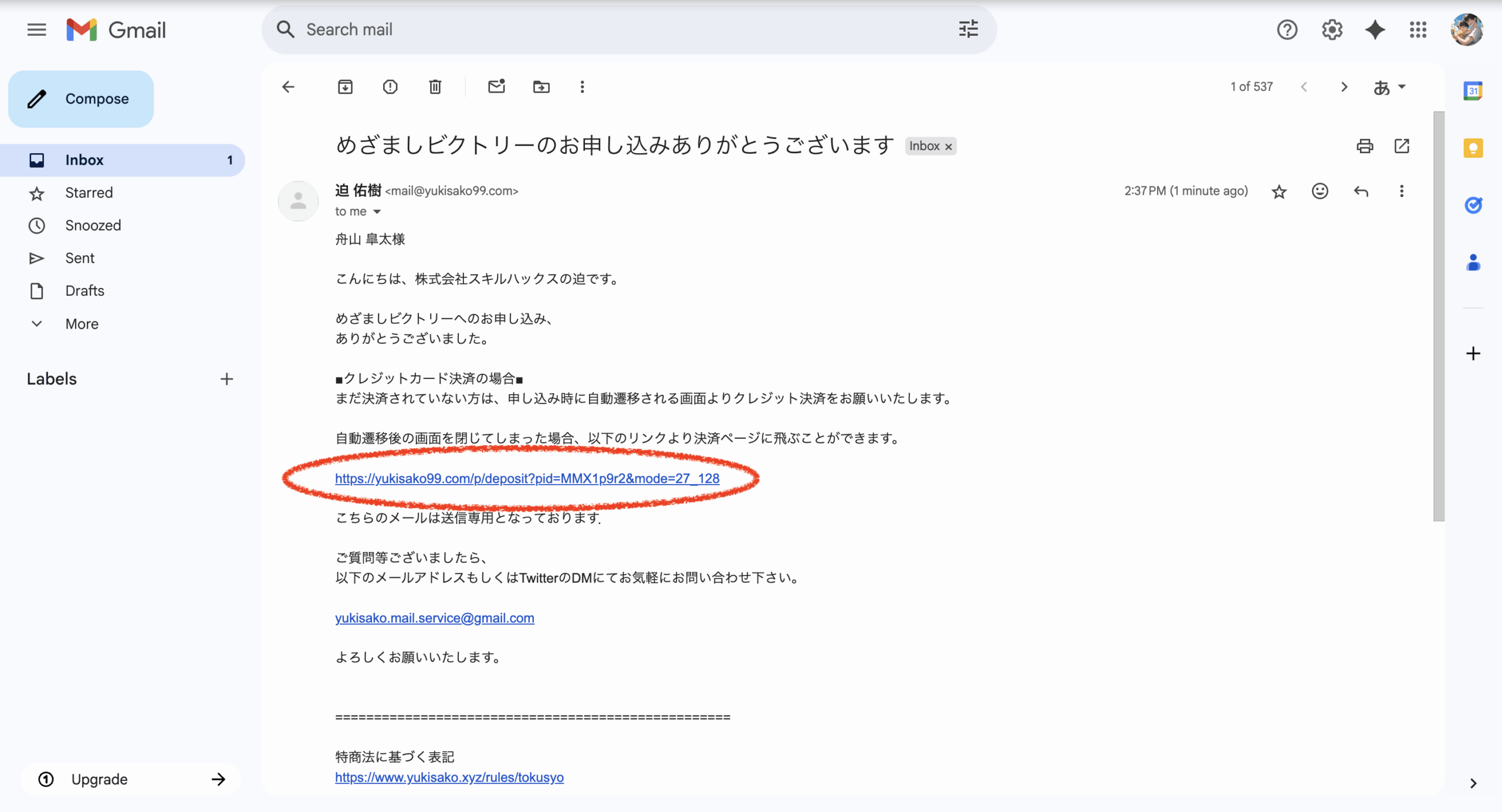The image size is (1502, 812).
Task: Open Settings gear icon
Action: [x=1332, y=29]
